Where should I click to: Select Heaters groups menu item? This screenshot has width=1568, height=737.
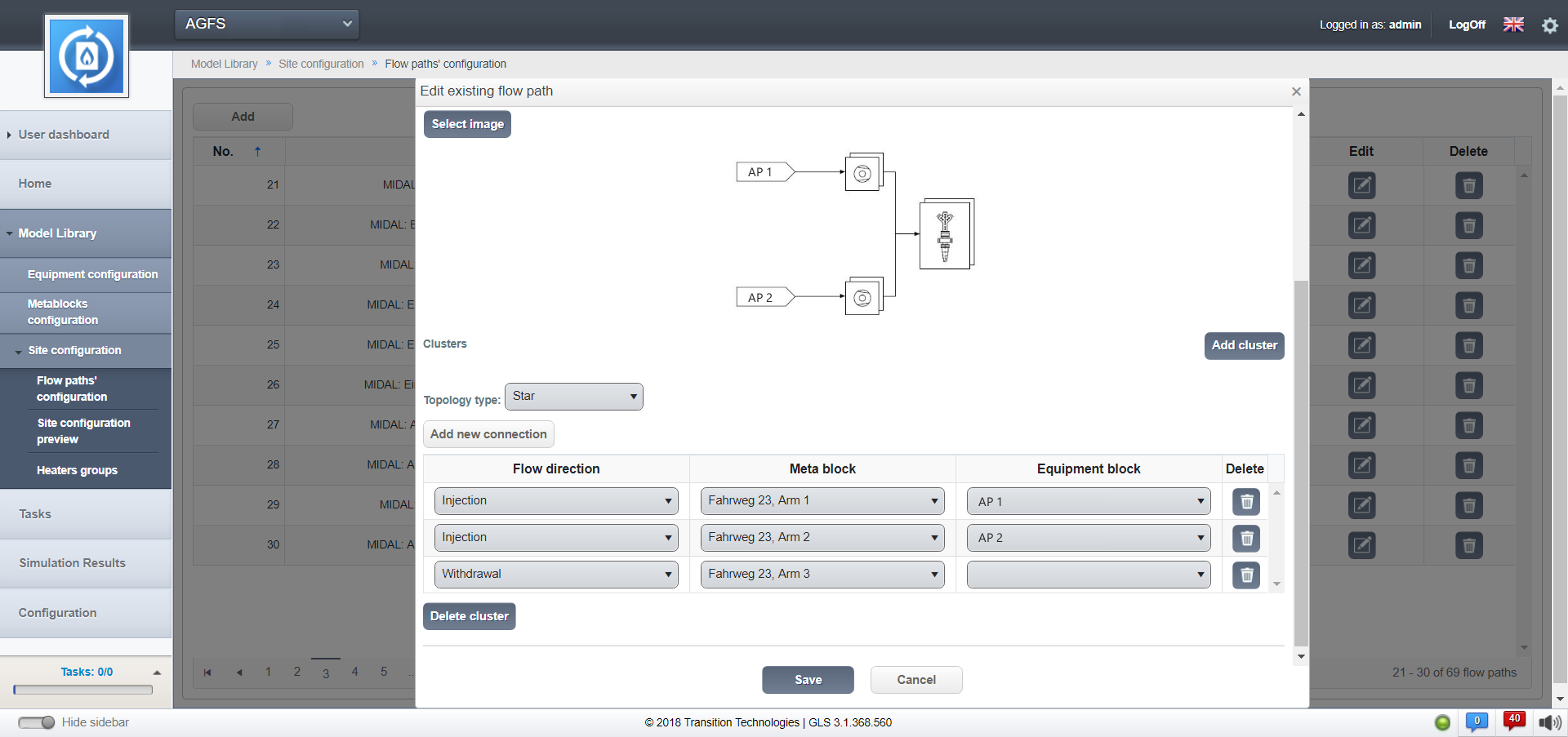pyautogui.click(x=77, y=471)
